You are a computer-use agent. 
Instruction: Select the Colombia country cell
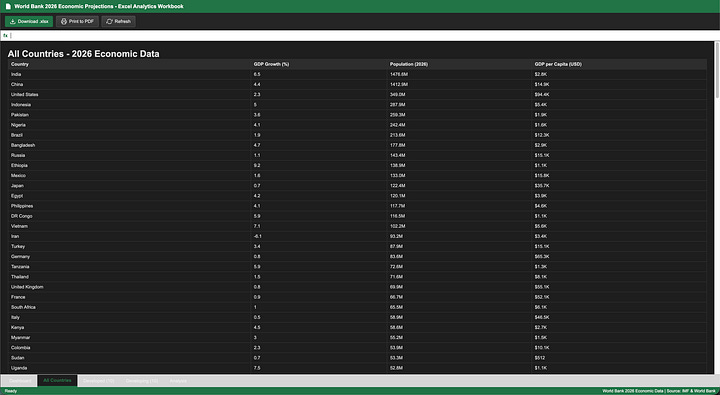tap(129, 347)
